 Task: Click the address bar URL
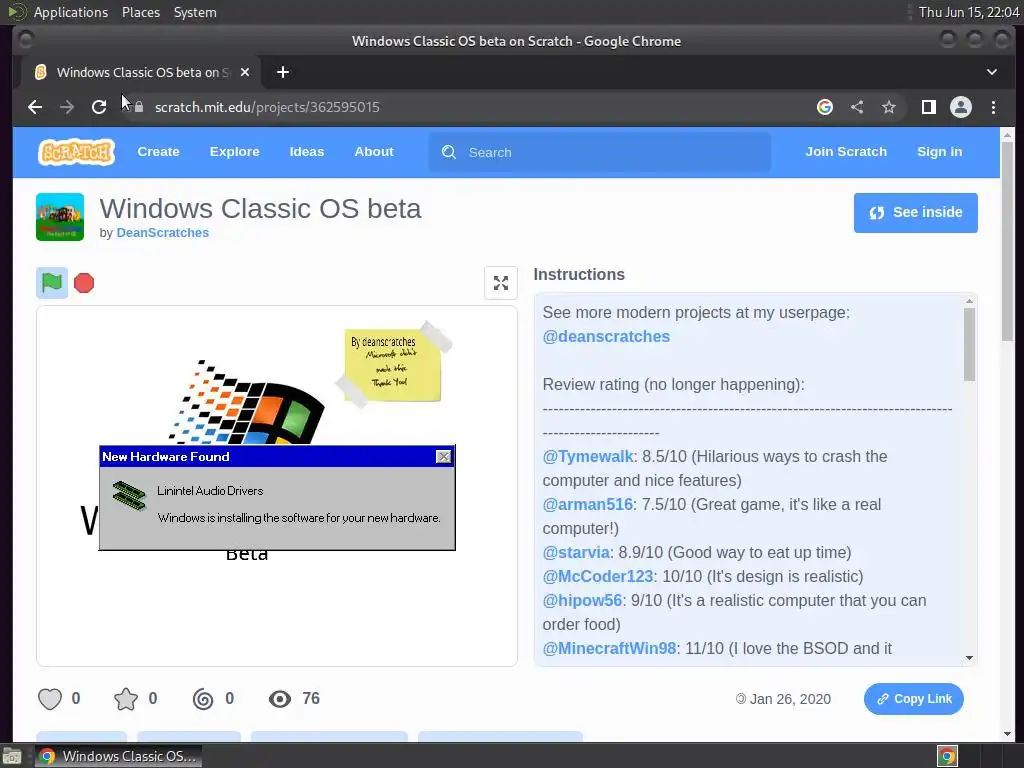pyautogui.click(x=267, y=107)
